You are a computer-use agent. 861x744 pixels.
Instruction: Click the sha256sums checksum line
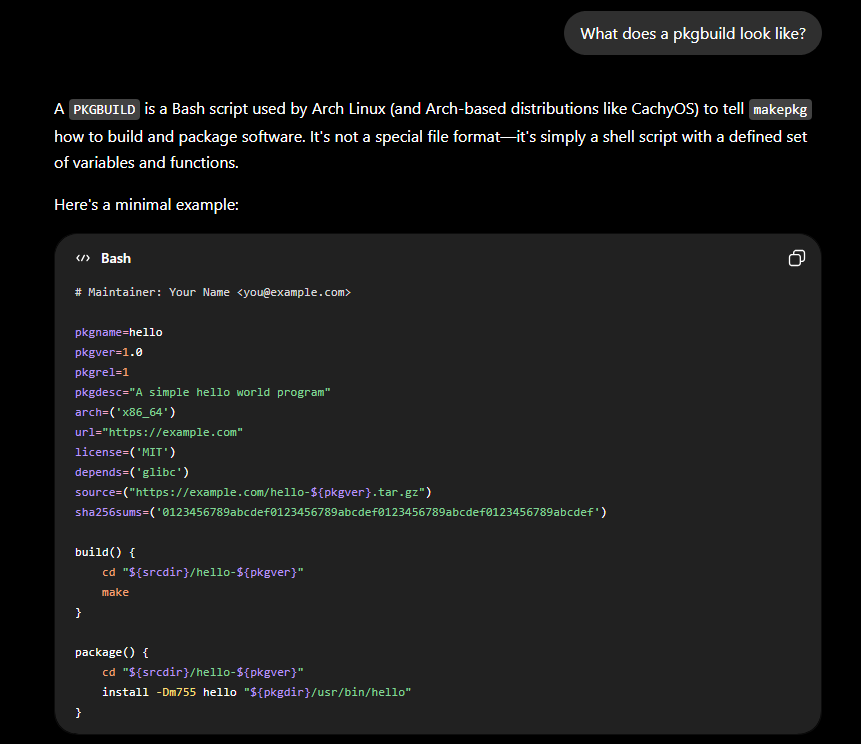(x=341, y=512)
